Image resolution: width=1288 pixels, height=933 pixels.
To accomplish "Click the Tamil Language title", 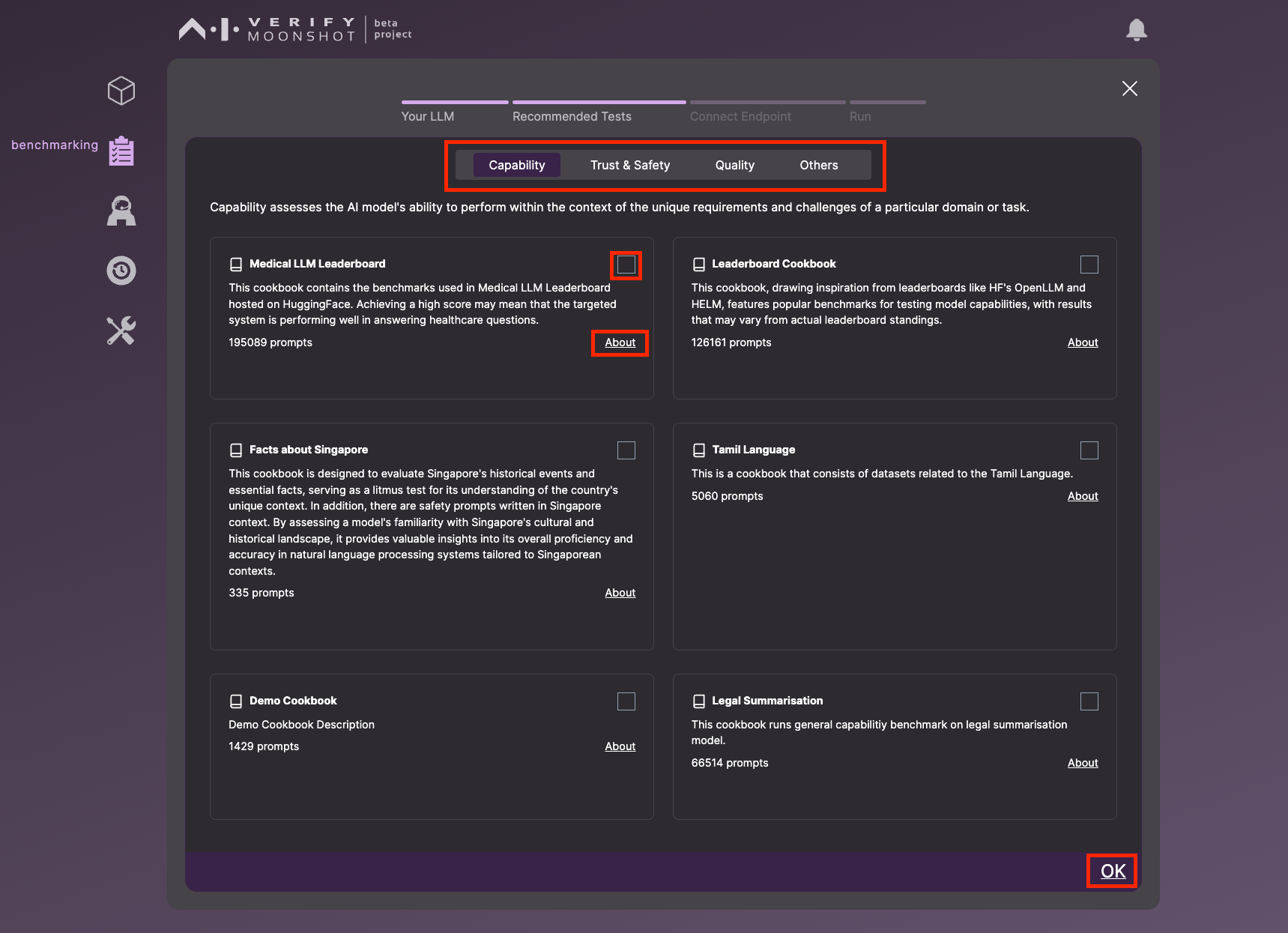I will (754, 450).
